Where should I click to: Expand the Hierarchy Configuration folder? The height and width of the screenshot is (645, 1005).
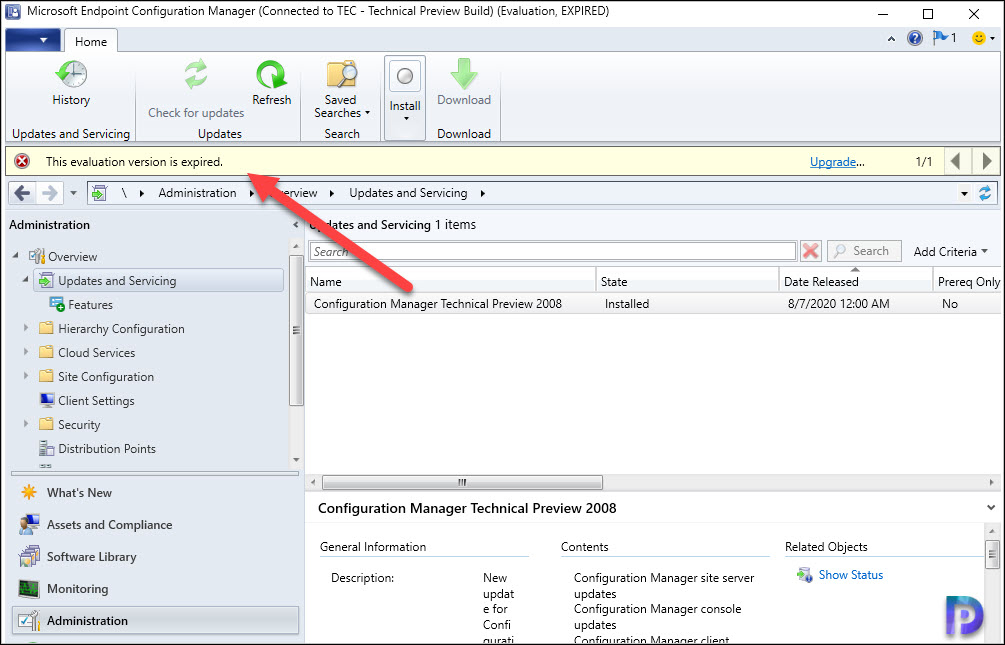pos(26,328)
